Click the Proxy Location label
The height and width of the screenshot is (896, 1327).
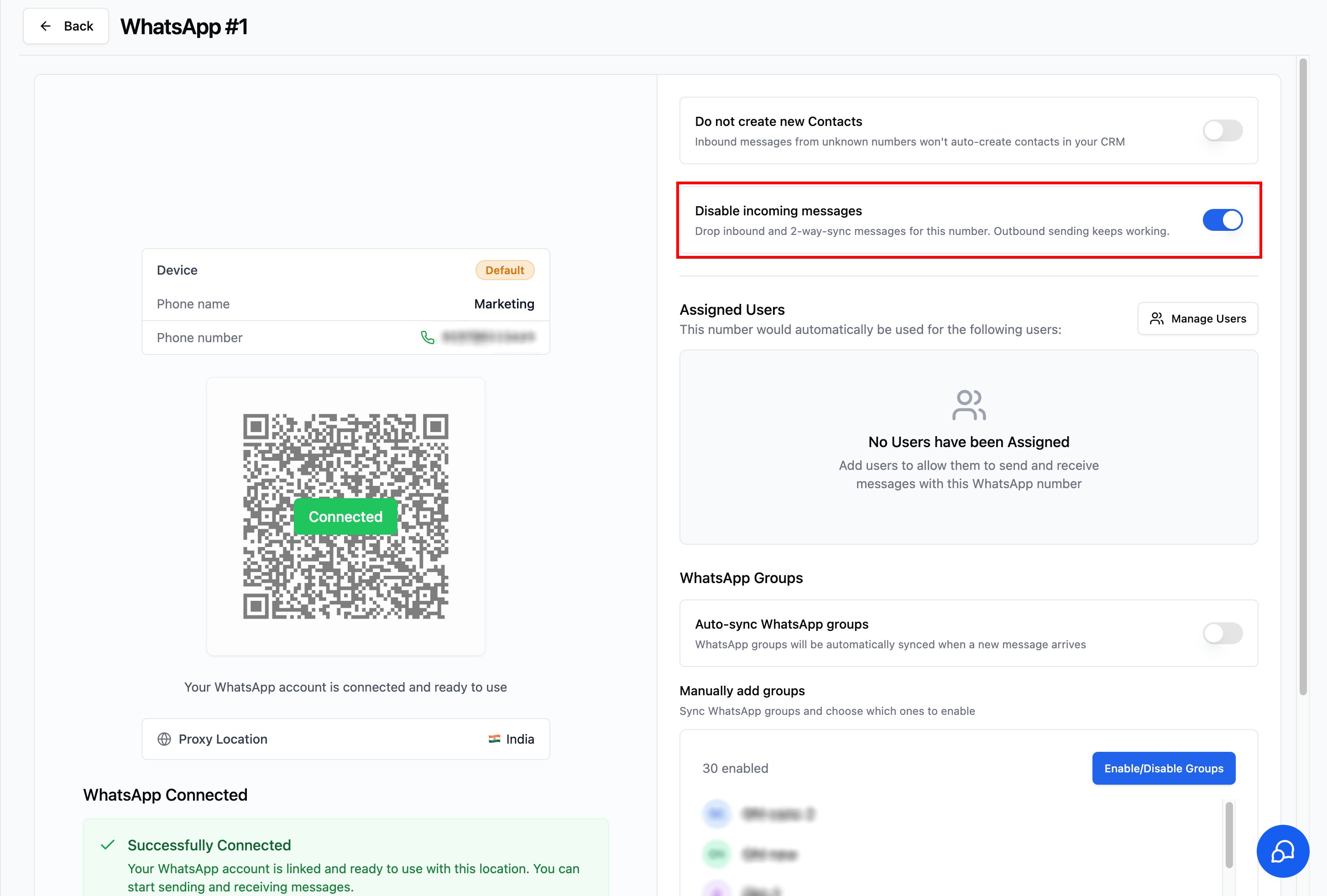coord(223,739)
